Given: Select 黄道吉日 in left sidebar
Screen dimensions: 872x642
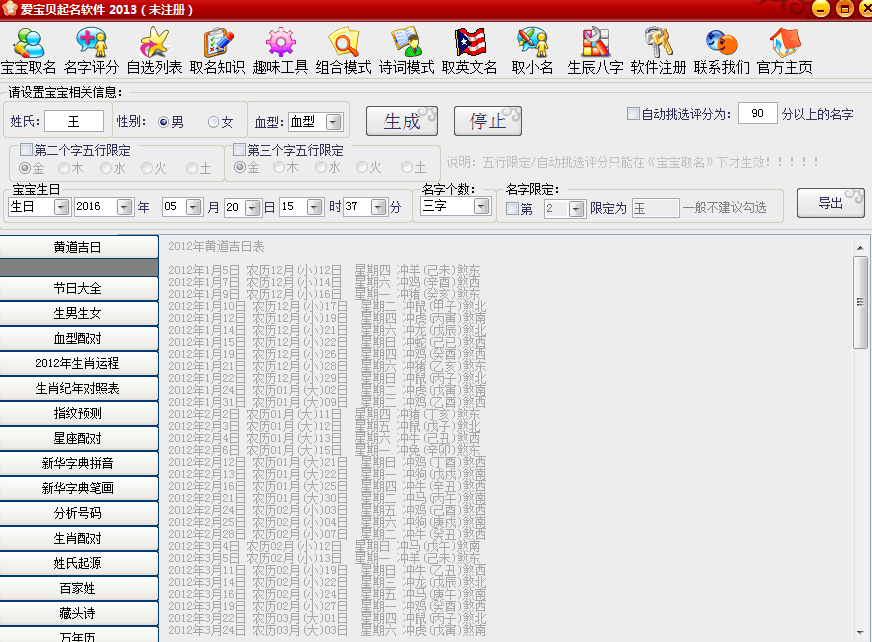Looking at the screenshot, I should pos(79,247).
